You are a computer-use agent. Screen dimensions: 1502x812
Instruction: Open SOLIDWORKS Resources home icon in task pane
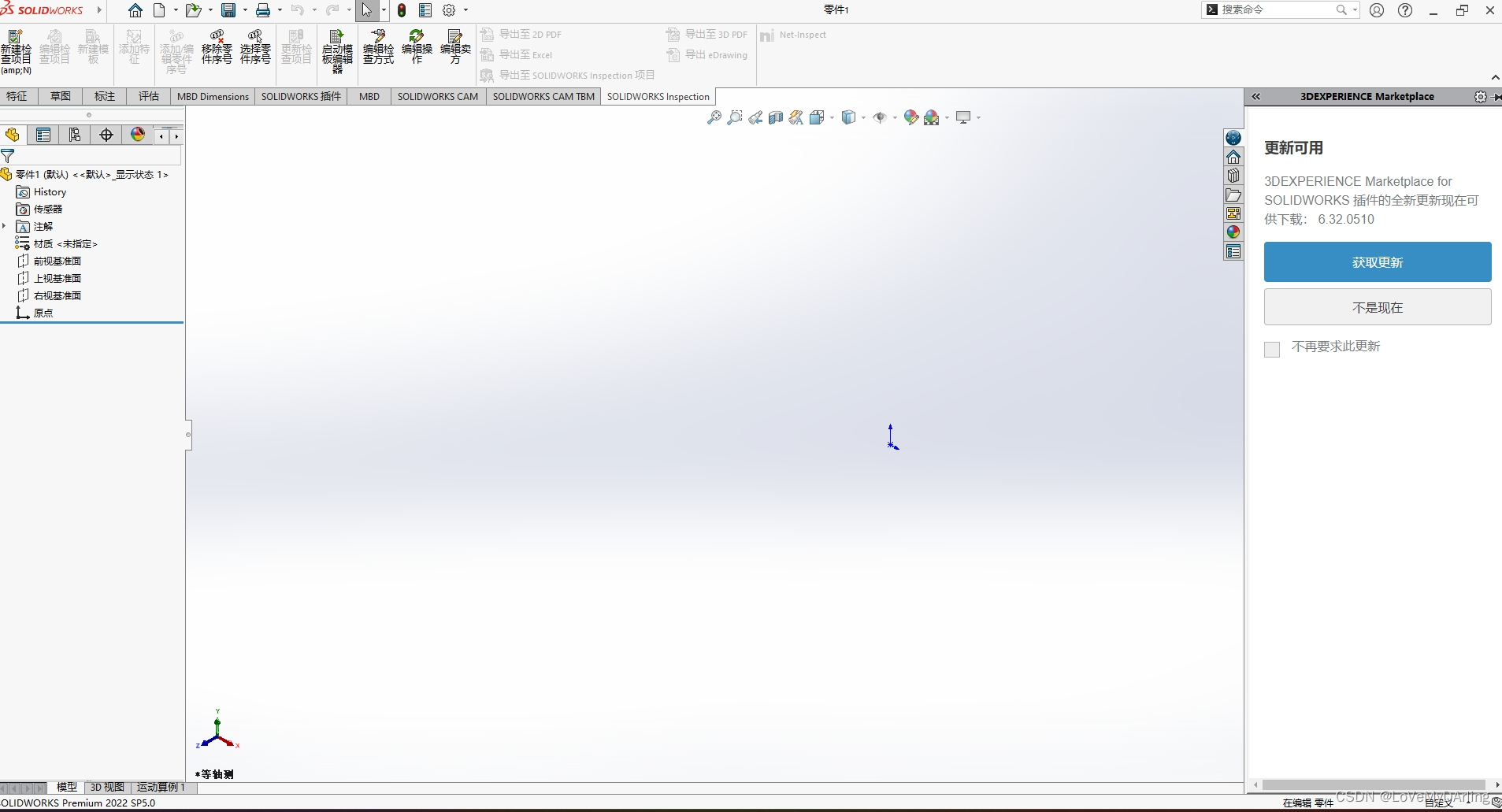pos(1233,157)
